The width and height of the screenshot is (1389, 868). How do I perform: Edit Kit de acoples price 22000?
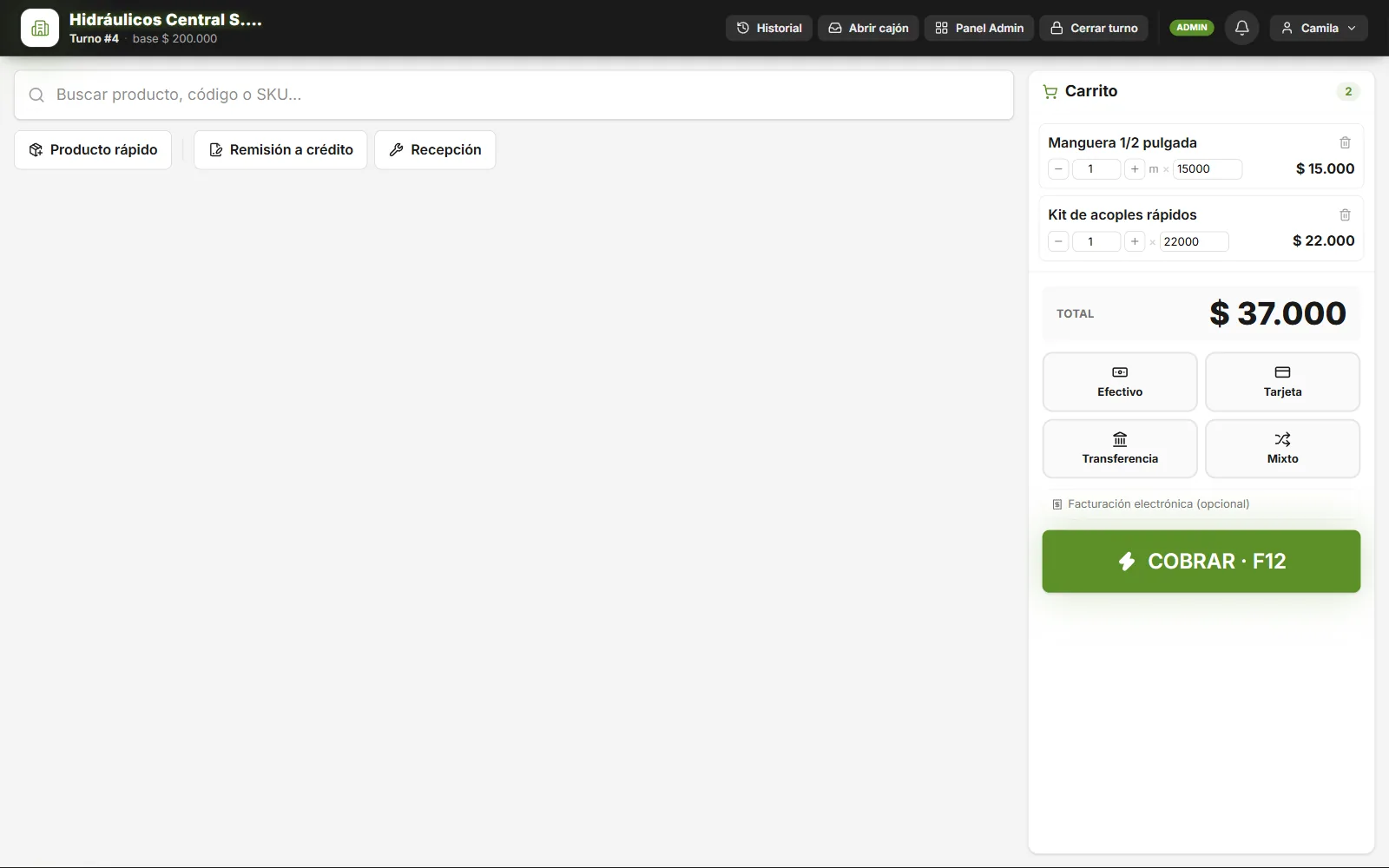click(x=1195, y=241)
